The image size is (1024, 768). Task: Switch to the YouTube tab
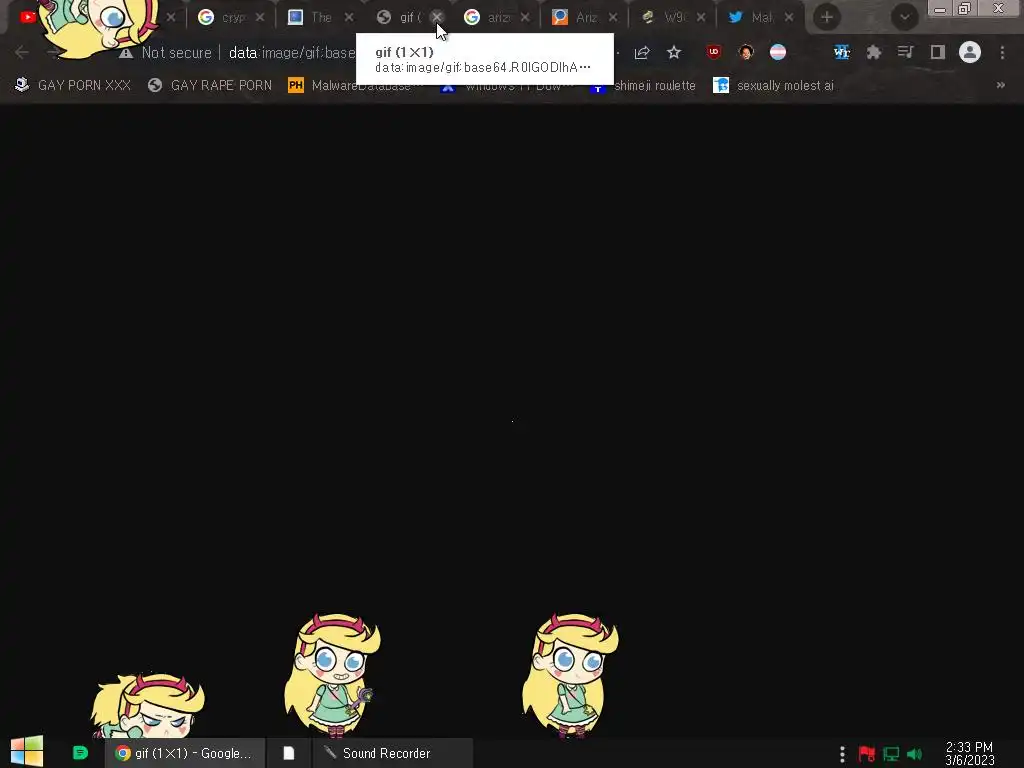(x=28, y=17)
